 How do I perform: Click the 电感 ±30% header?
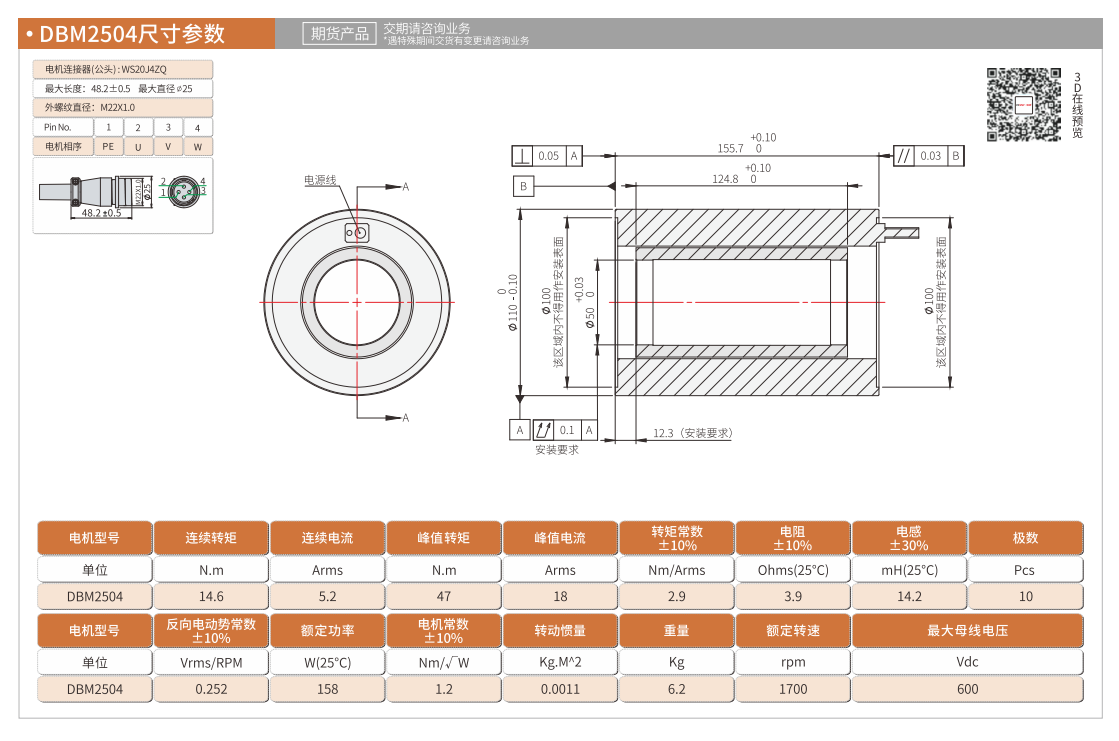point(909,538)
